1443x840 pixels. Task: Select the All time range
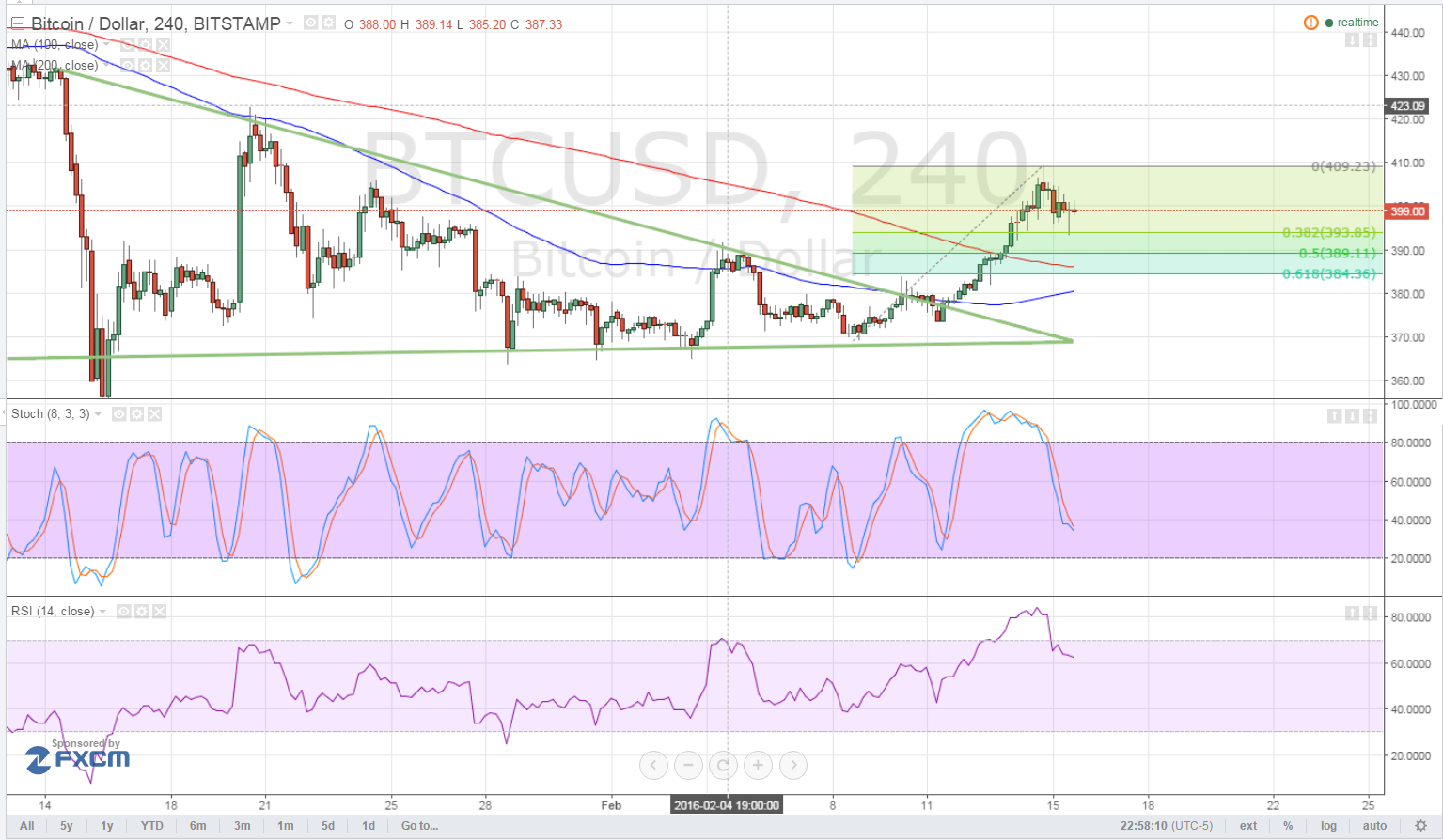[x=27, y=826]
